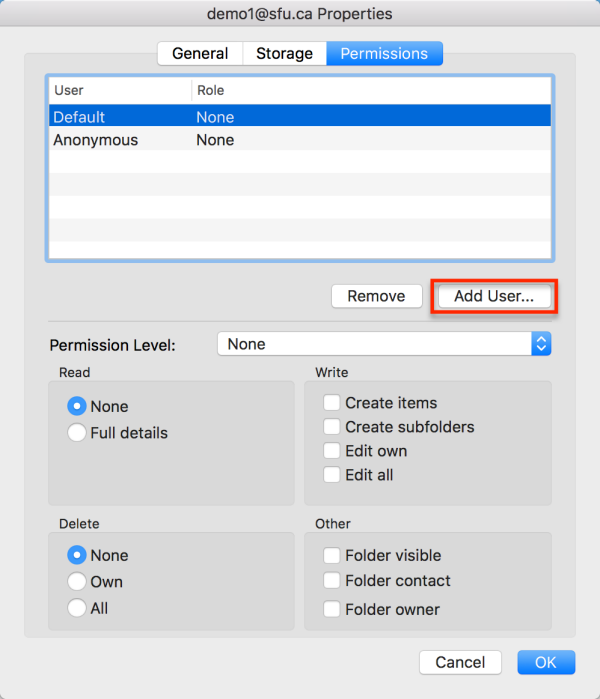Choose None radio under Read
The width and height of the screenshot is (600, 699).
coord(77,407)
